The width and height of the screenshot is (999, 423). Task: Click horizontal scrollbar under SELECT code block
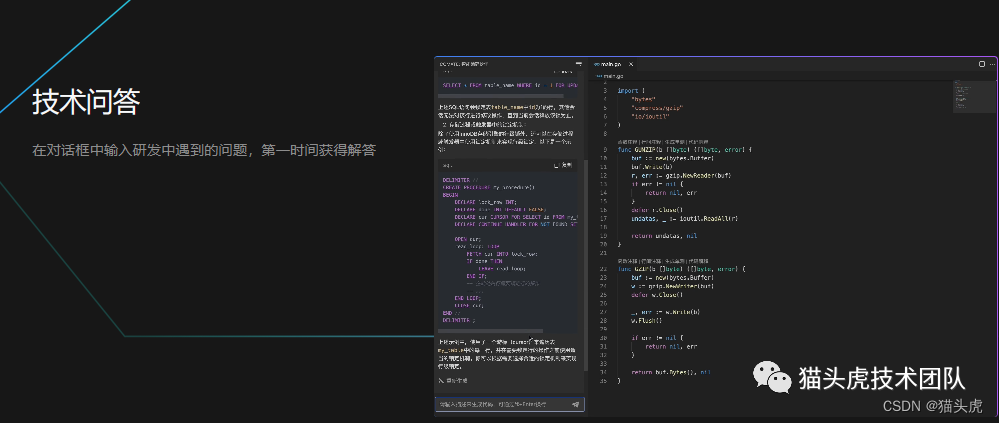point(501,96)
